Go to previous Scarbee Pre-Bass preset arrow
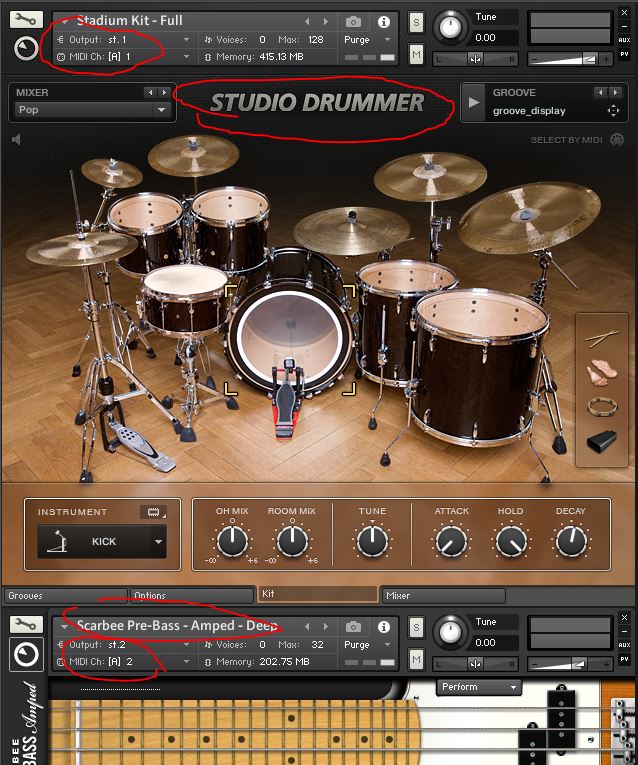638x765 pixels. [x=307, y=626]
